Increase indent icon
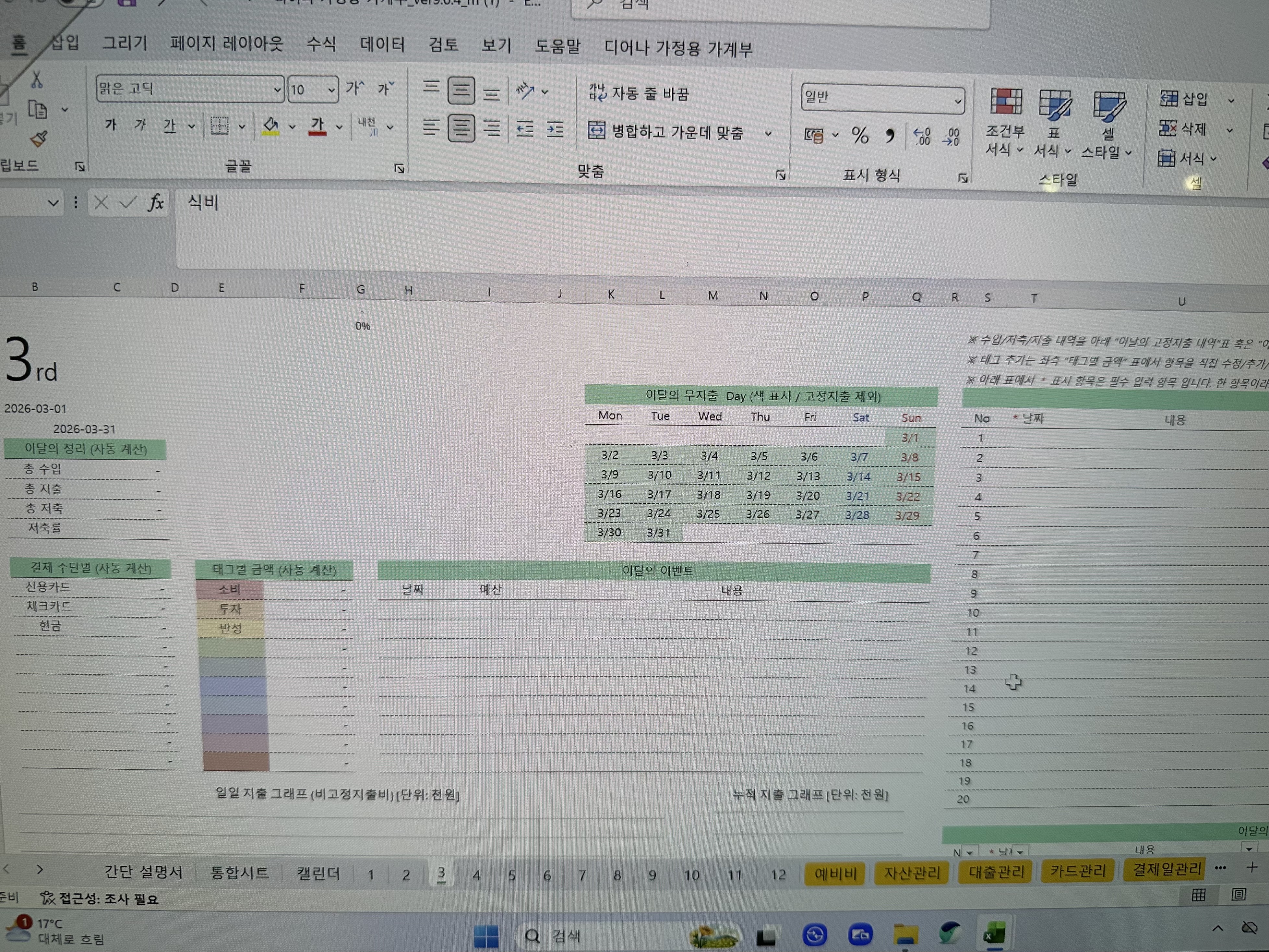Viewport: 1269px width, 952px height. [555, 130]
